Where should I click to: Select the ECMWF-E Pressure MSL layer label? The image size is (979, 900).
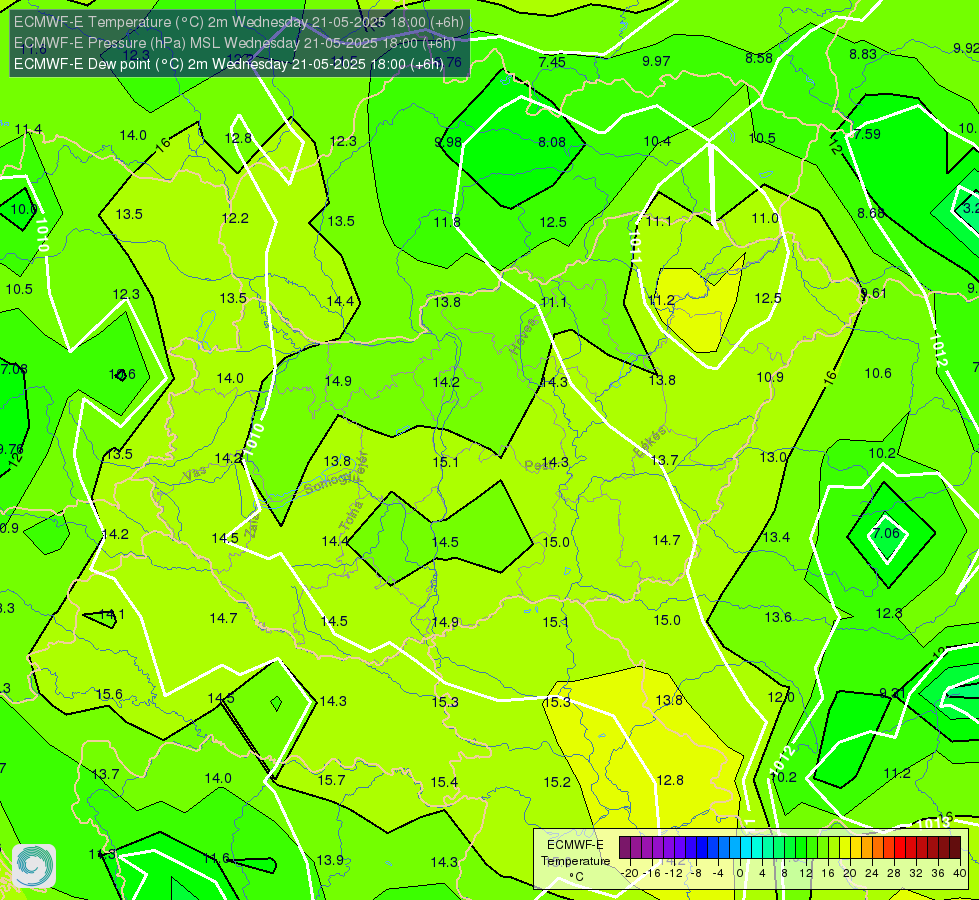[x=235, y=43]
